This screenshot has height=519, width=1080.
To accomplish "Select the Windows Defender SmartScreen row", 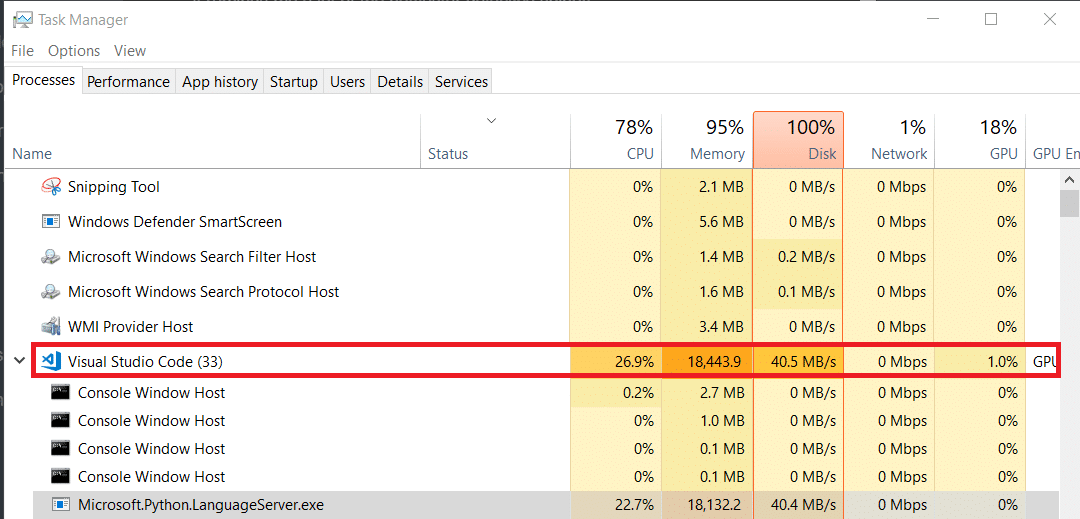I will coord(532,222).
